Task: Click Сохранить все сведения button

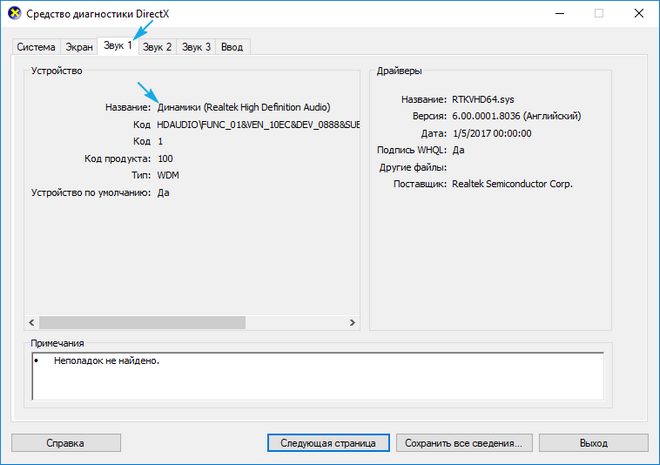Action: pyautogui.click(x=464, y=442)
